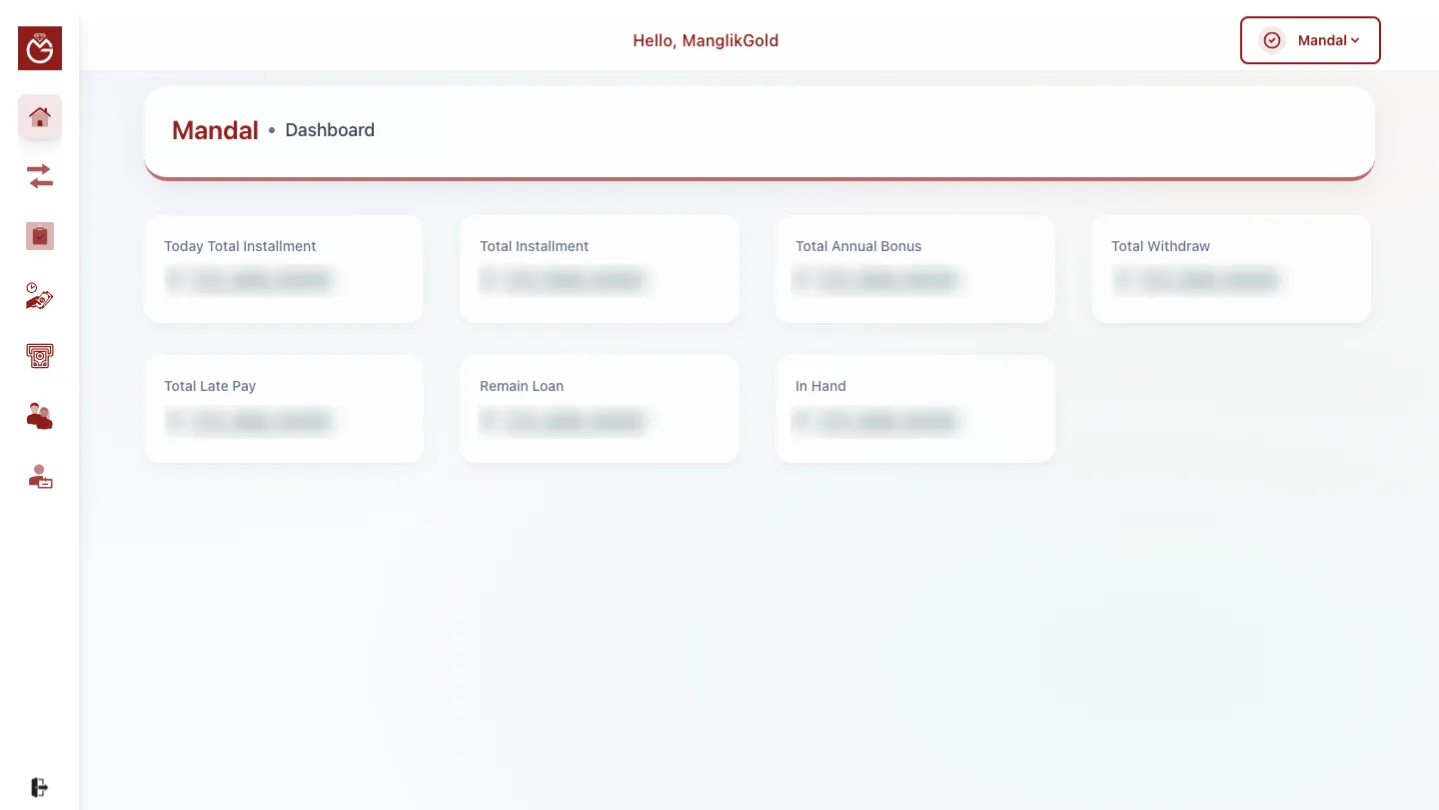
Task: Click the Dashboard breadcrumb text
Action: coord(329,130)
